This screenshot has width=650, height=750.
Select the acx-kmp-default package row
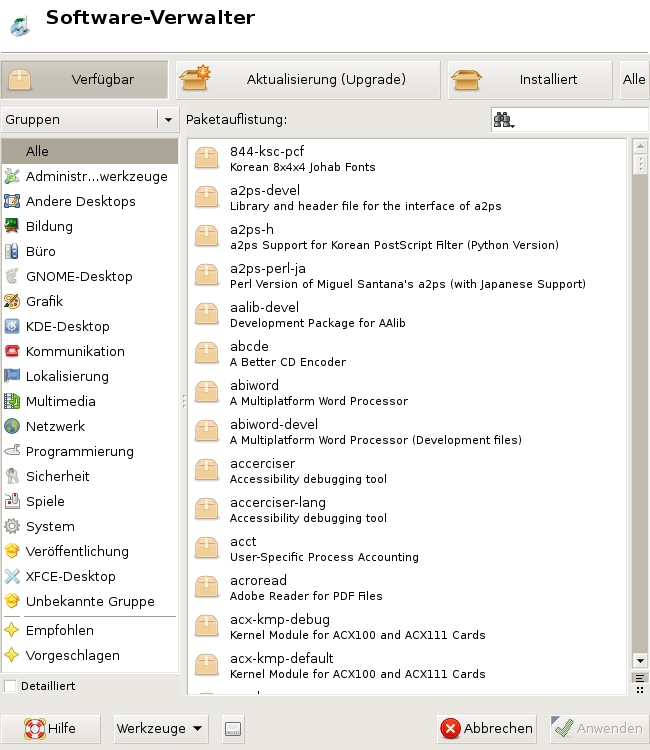407,665
